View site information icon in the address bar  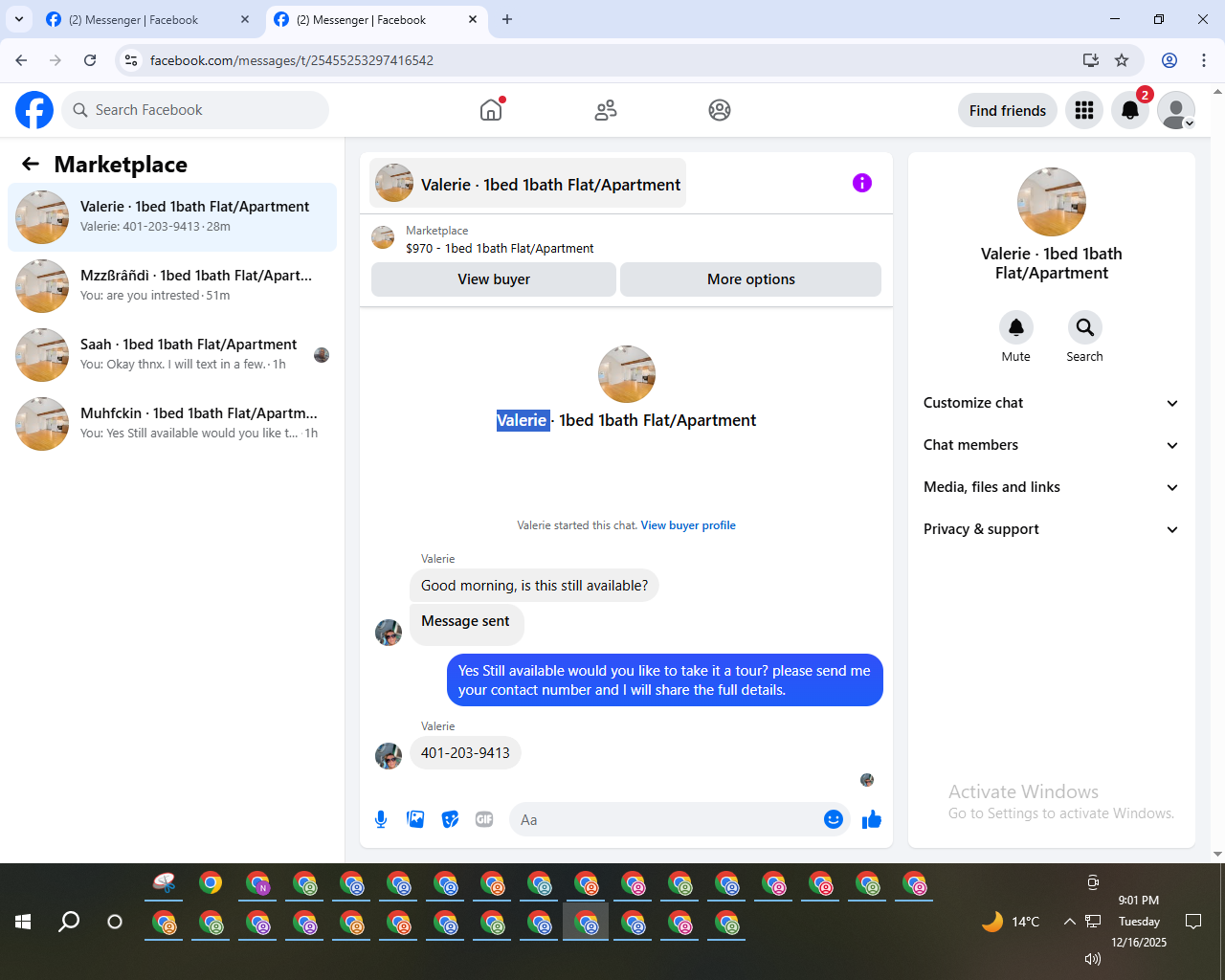131,60
